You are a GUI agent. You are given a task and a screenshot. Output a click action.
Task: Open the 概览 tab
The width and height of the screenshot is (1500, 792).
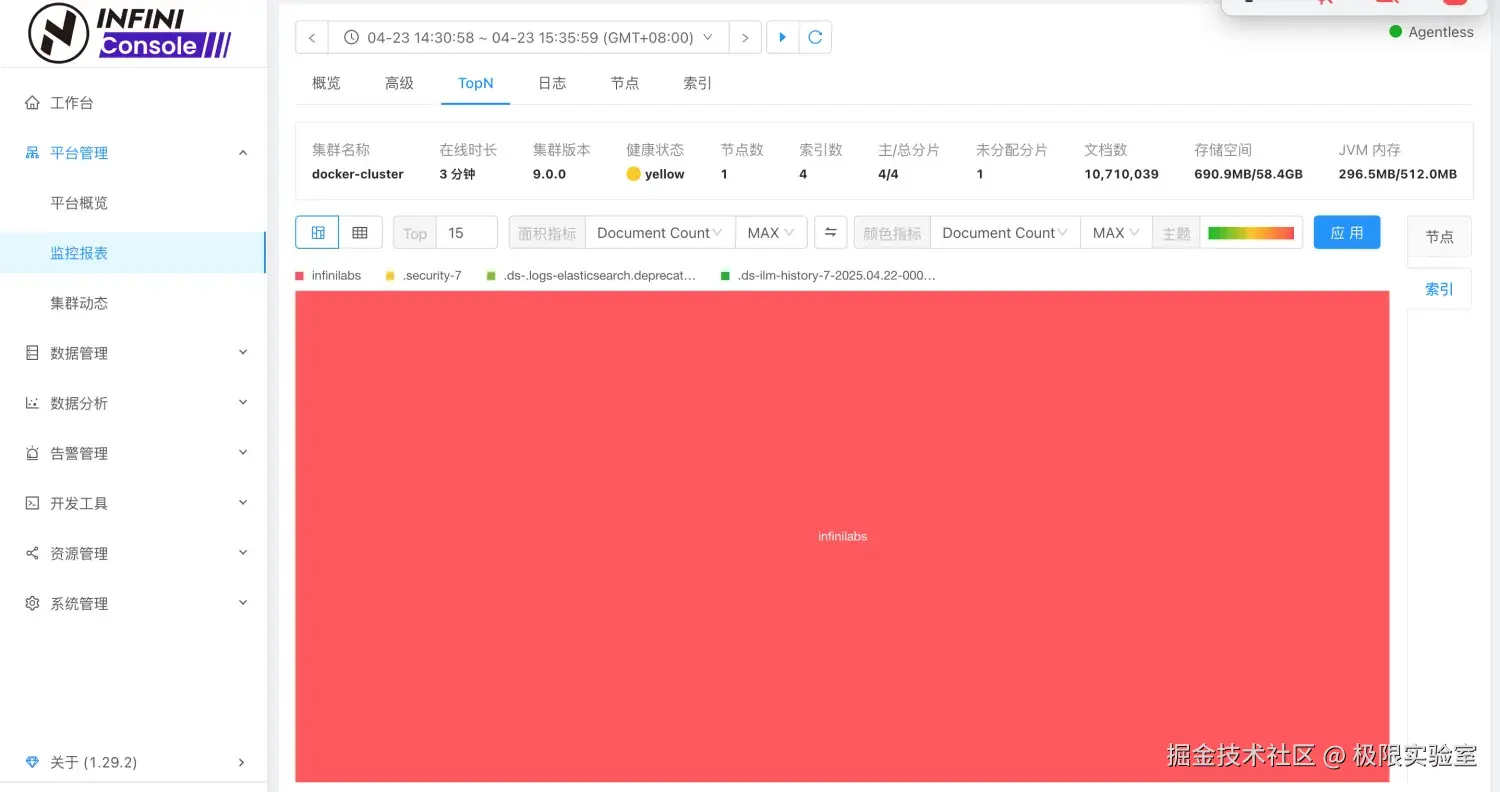point(326,83)
